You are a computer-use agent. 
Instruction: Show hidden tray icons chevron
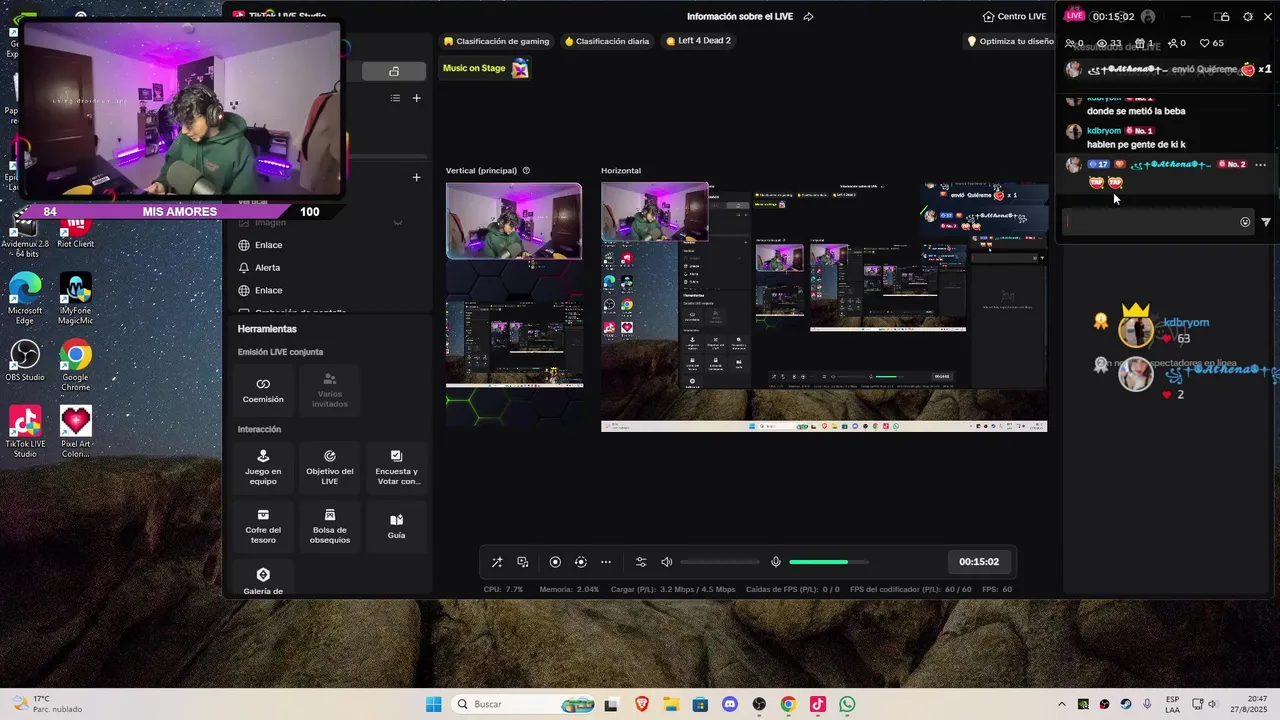tap(1061, 704)
